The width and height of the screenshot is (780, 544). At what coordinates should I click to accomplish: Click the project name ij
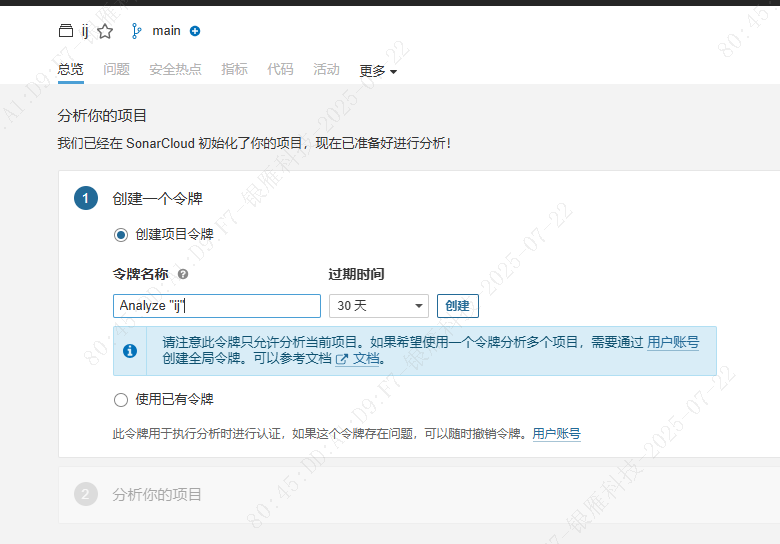[x=85, y=31]
